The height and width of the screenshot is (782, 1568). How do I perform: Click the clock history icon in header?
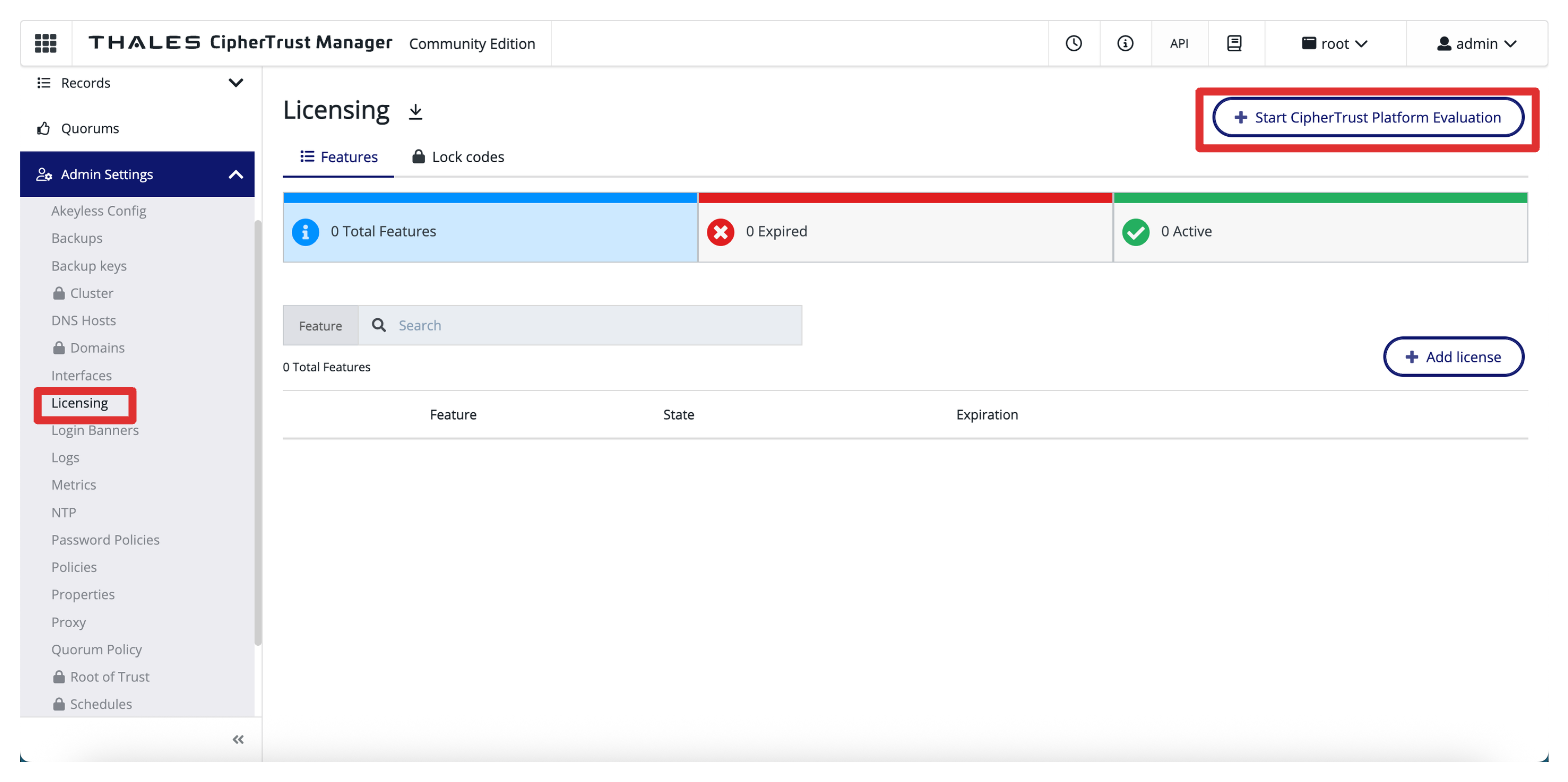[x=1074, y=43]
